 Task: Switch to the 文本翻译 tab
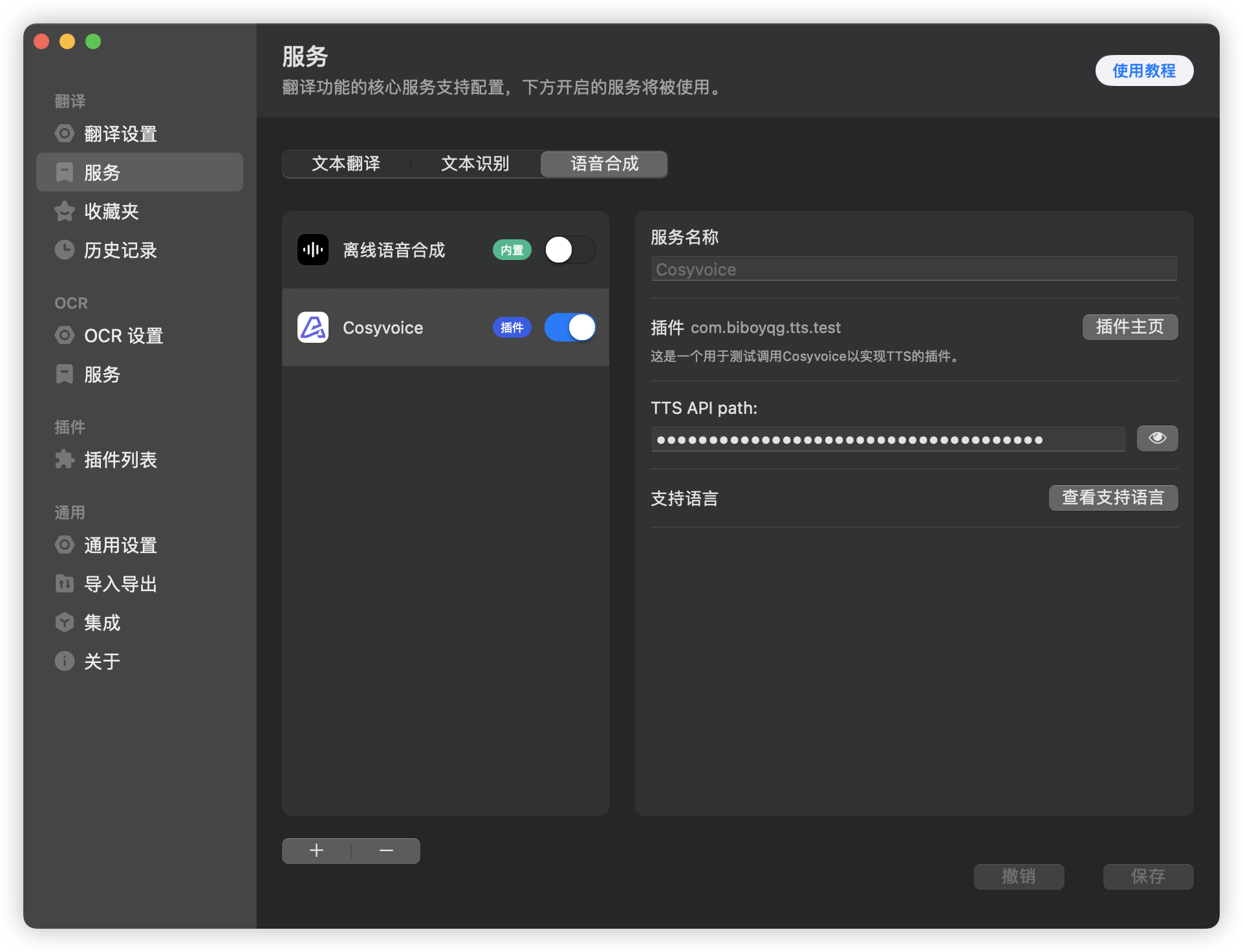[x=346, y=164]
